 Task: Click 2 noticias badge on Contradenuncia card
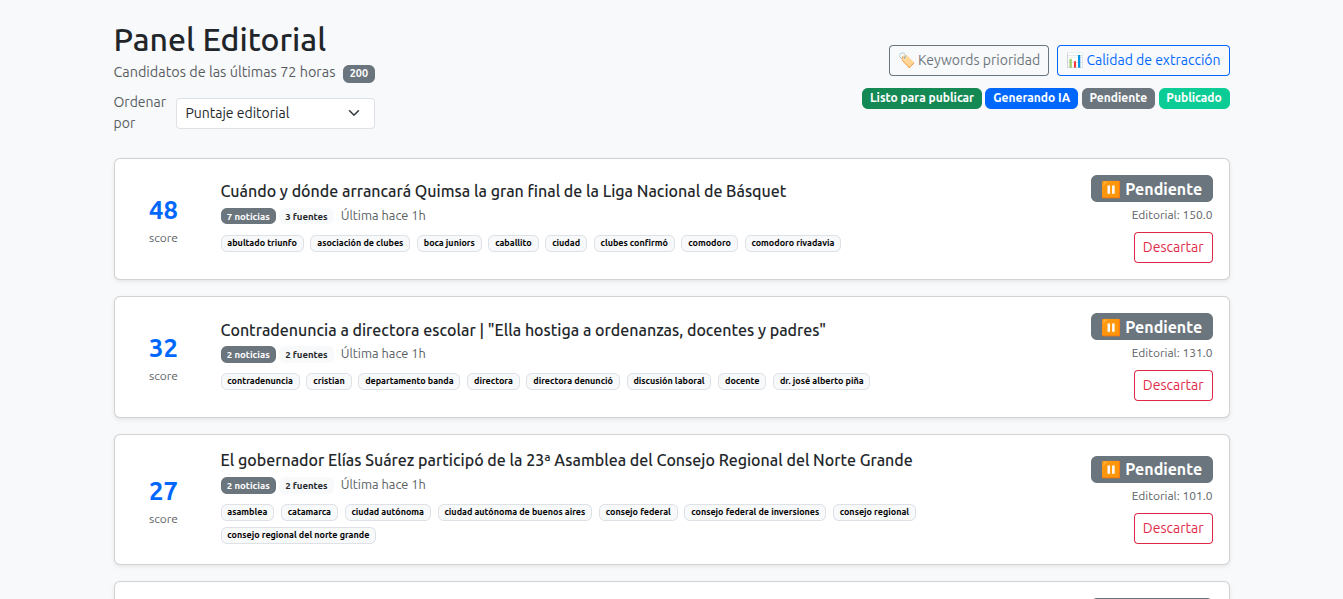[x=248, y=354]
